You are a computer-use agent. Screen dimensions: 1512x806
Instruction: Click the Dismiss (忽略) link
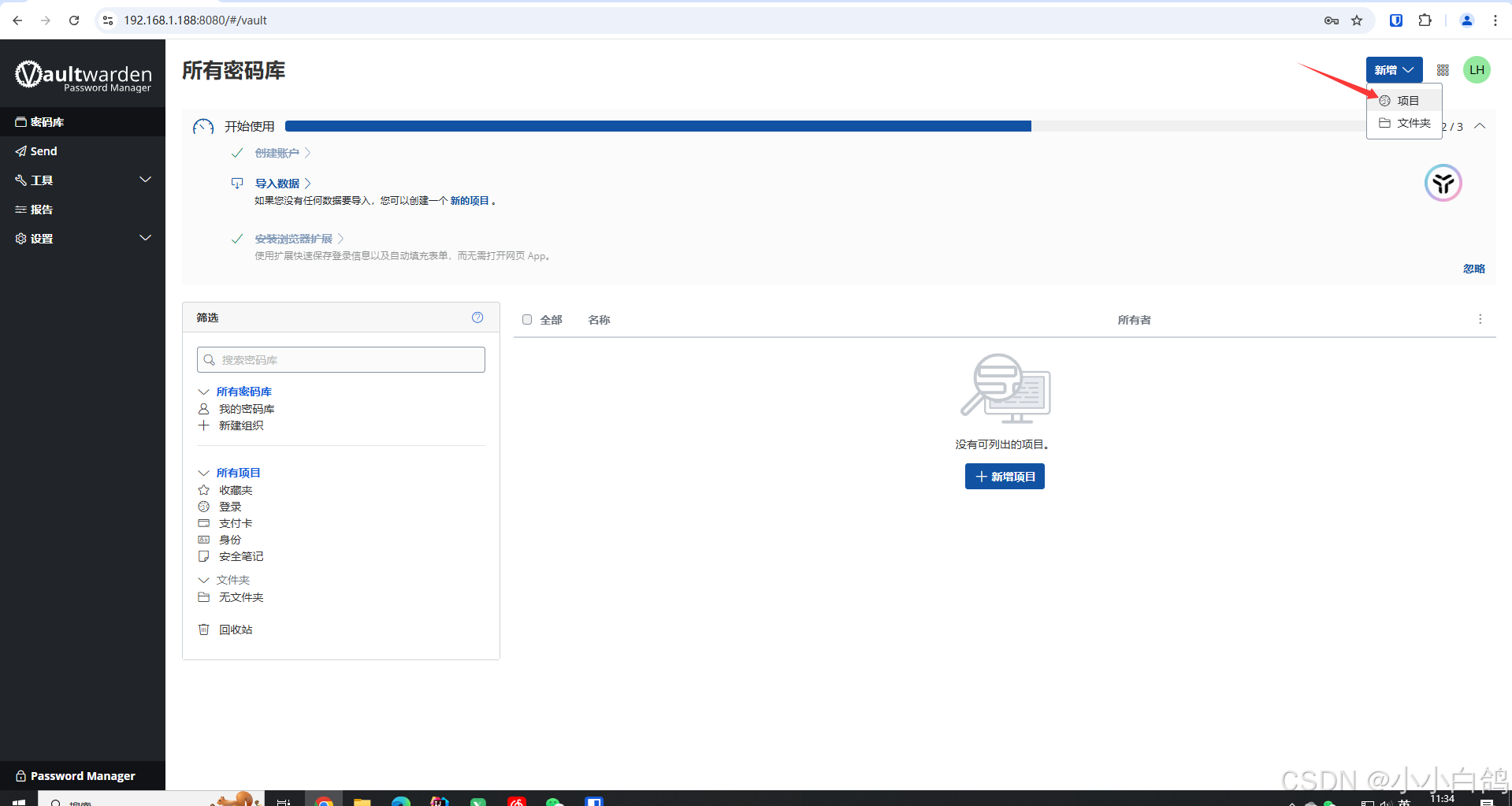click(1473, 269)
